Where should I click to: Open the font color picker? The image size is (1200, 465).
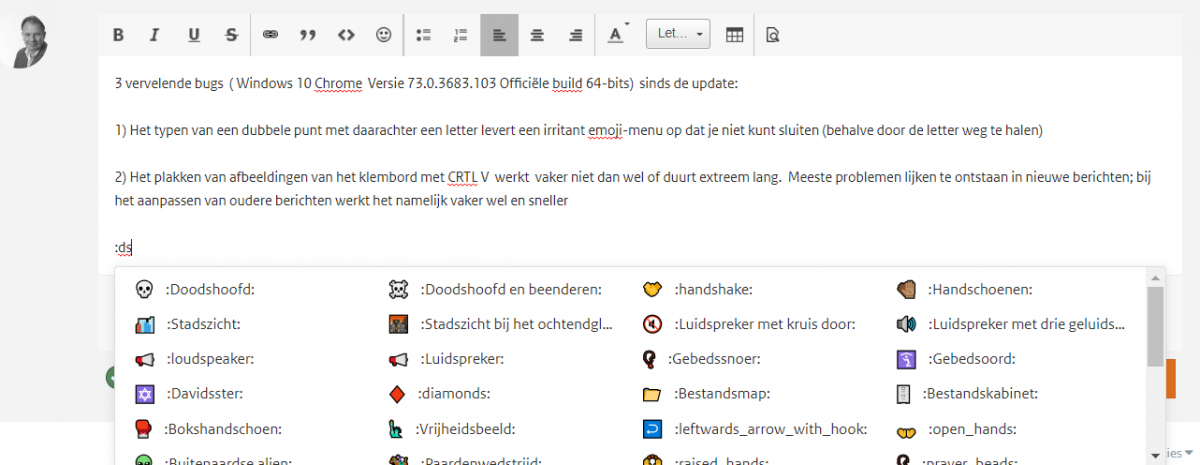pos(616,34)
